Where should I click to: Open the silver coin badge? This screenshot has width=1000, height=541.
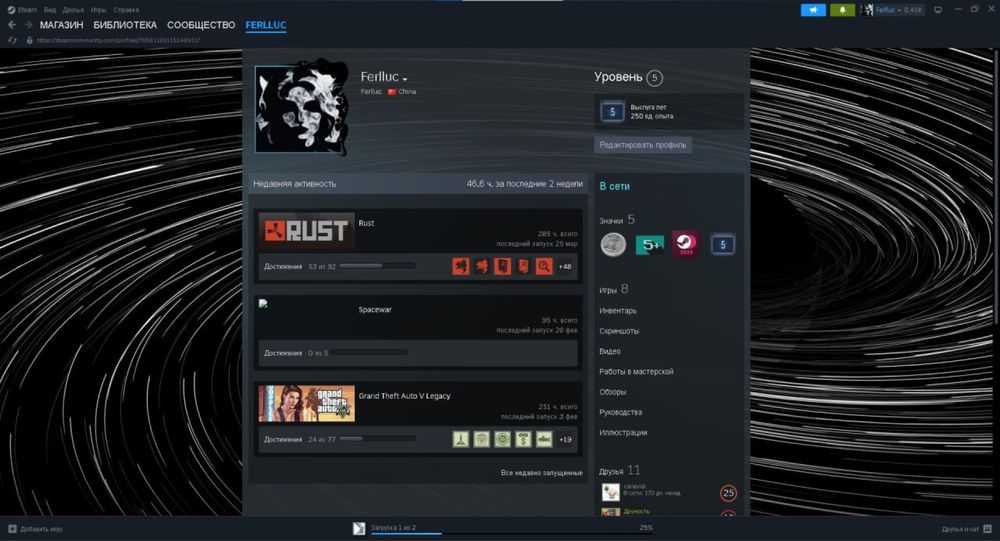(613, 244)
